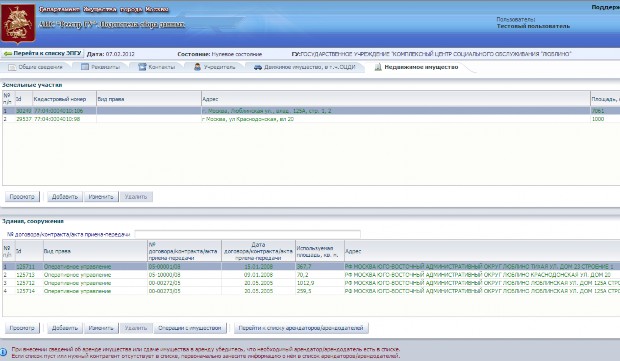Click the person icon of Учредитель tab
Image resolution: width=620 pixels, height=361 pixels.
(197, 67)
